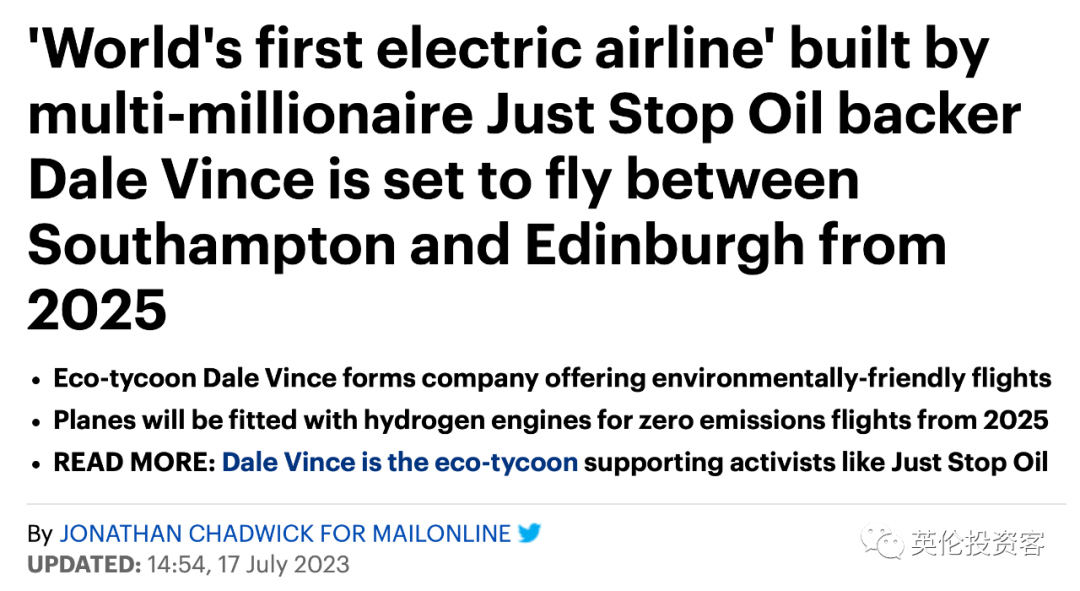Click the 14:54, 17 July 2023 timestamp
This screenshot has width=1080, height=591.
click(x=248, y=565)
